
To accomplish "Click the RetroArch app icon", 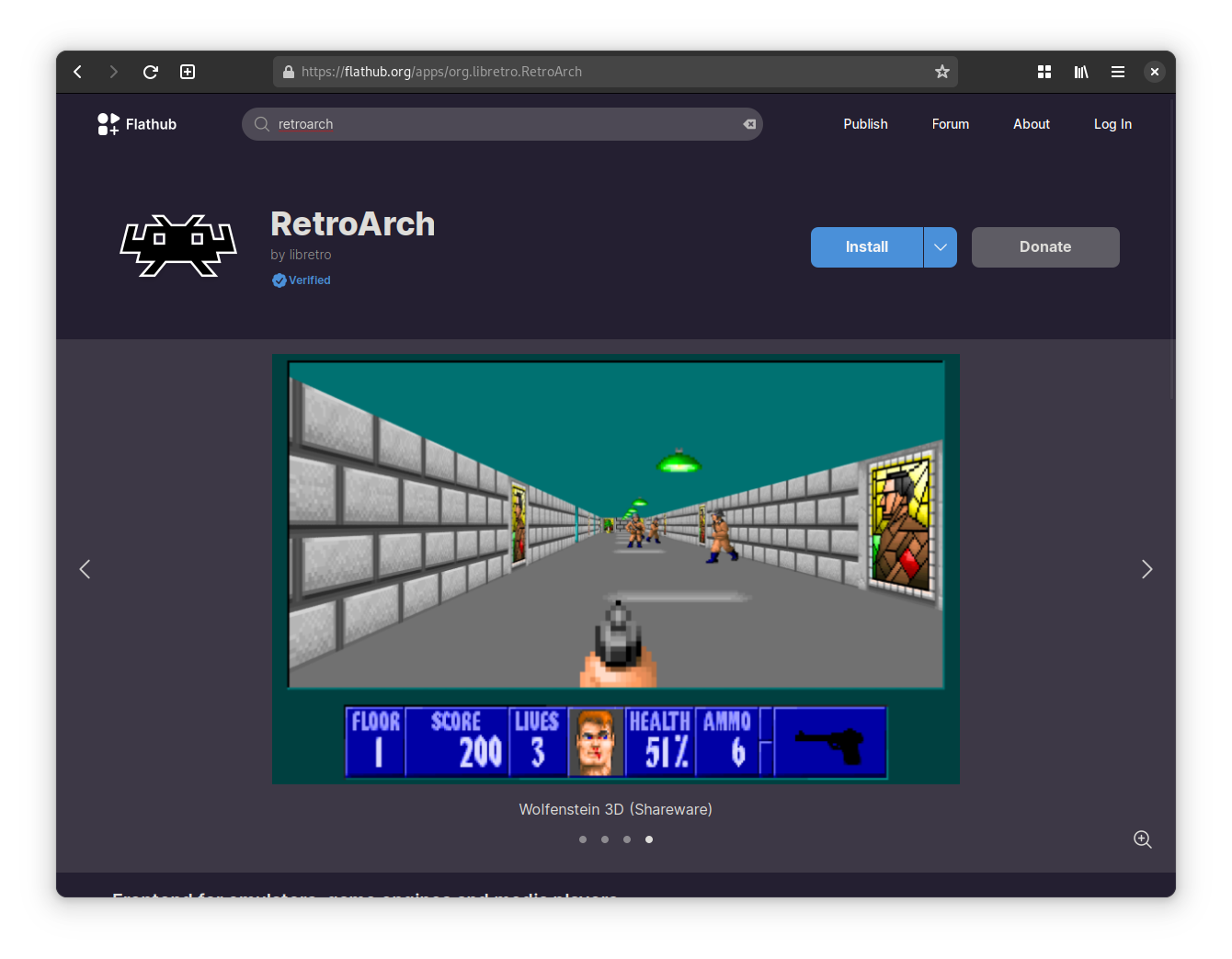I will [178, 246].
